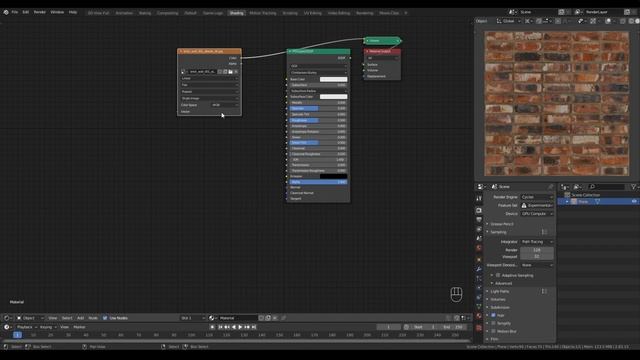Open the Modifiers wrench tab
The image size is (640, 360).
coord(479,269)
